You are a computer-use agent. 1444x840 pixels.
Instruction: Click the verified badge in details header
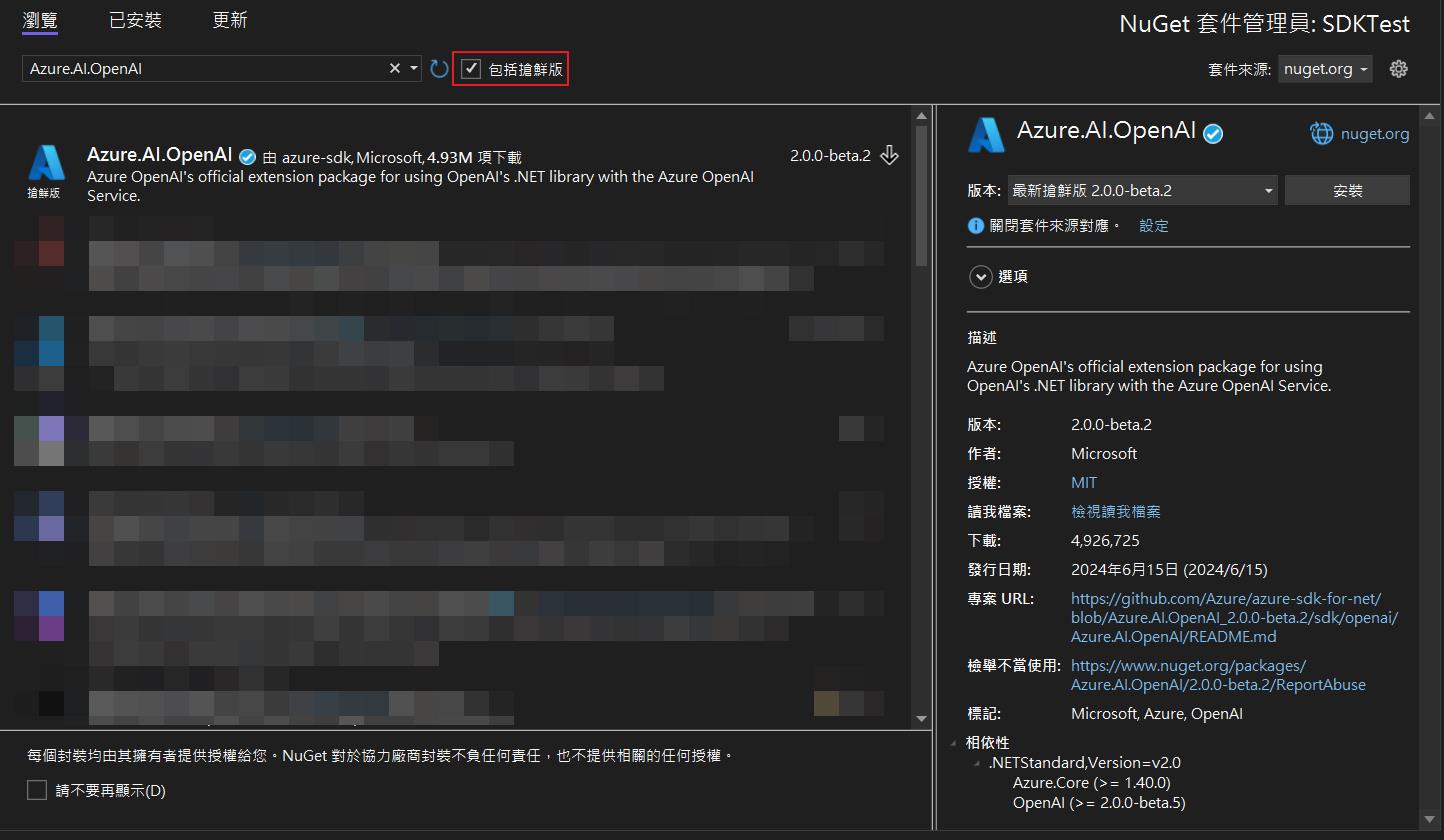pyautogui.click(x=1213, y=133)
